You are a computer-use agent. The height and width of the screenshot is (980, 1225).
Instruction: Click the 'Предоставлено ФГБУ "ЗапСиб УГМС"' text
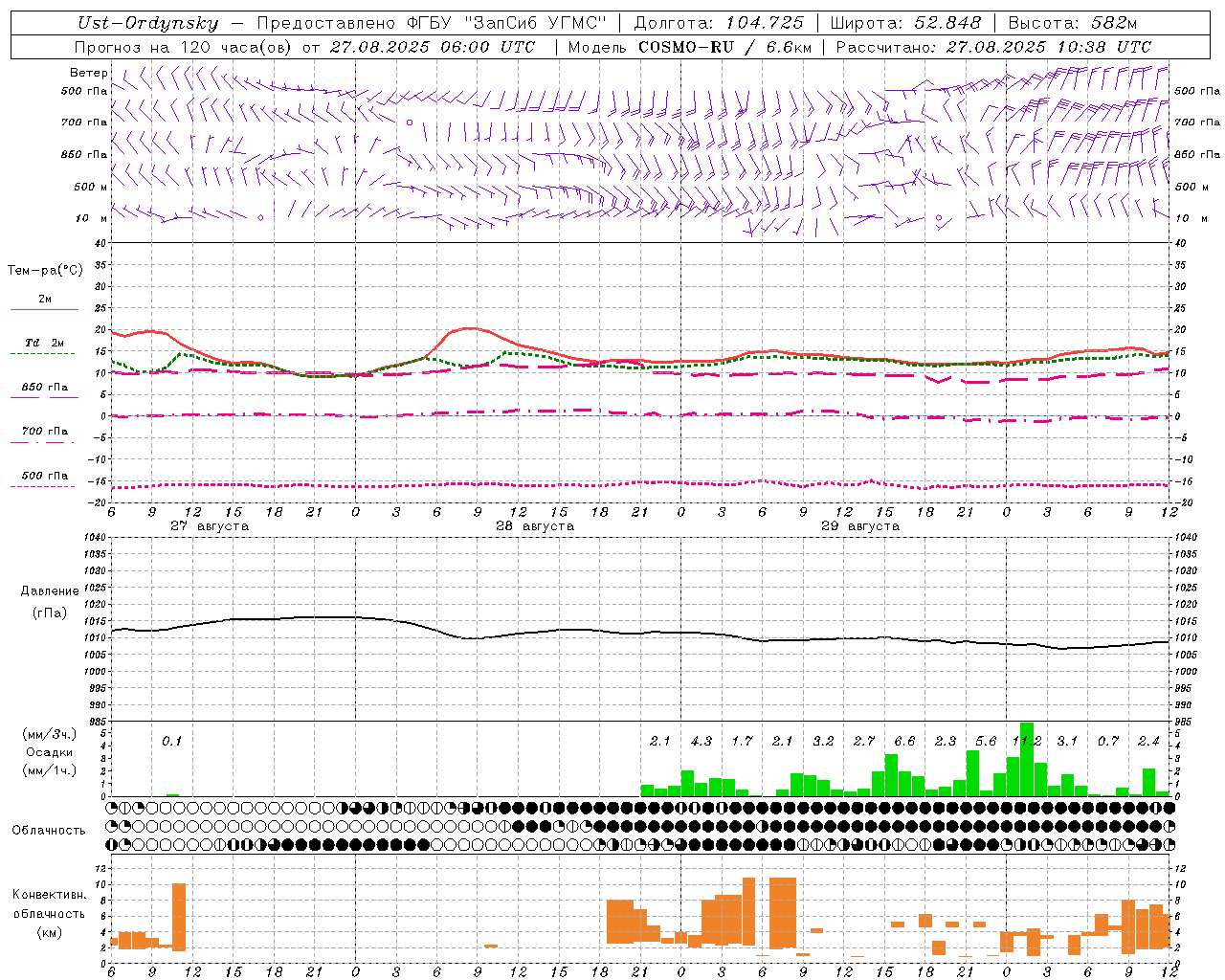pos(433,24)
